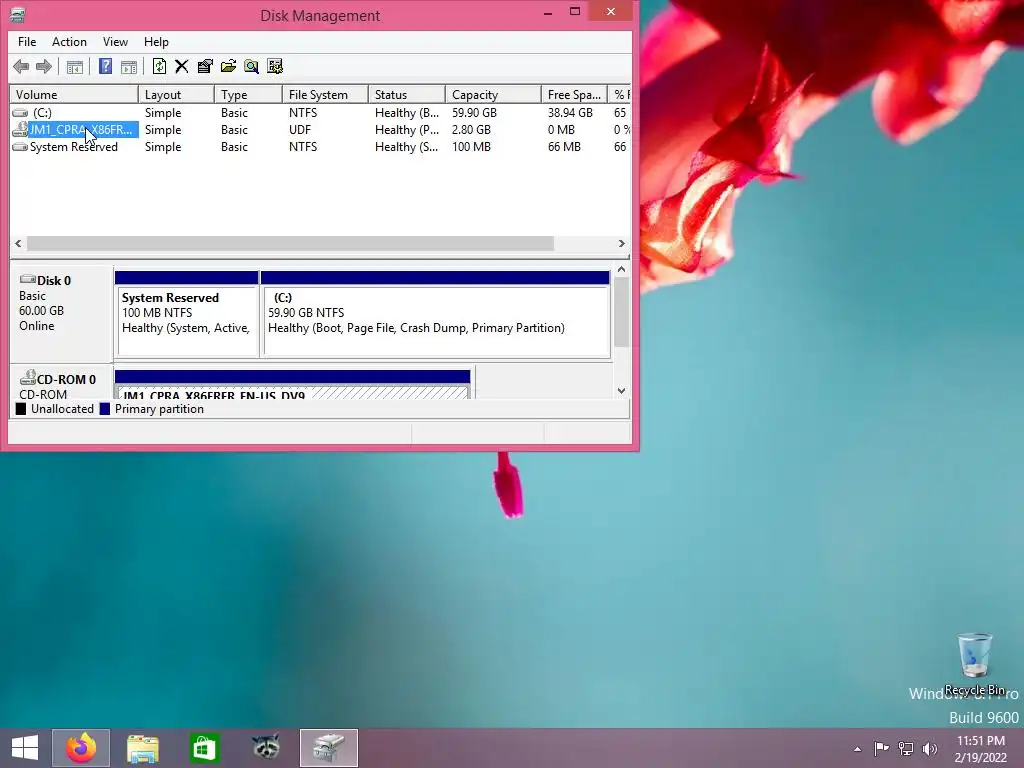The image size is (1024, 768).
Task: Select the (C:) volume row
Action: (x=320, y=113)
